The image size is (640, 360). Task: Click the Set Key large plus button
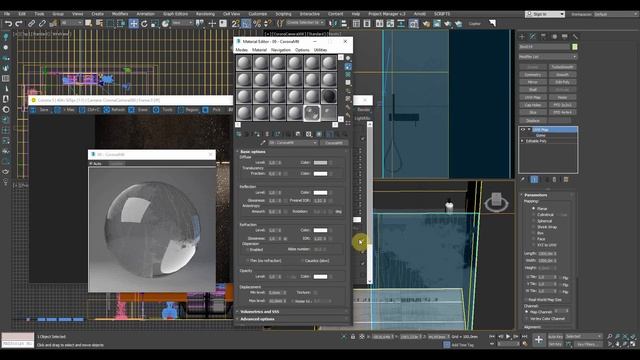(x=539, y=340)
